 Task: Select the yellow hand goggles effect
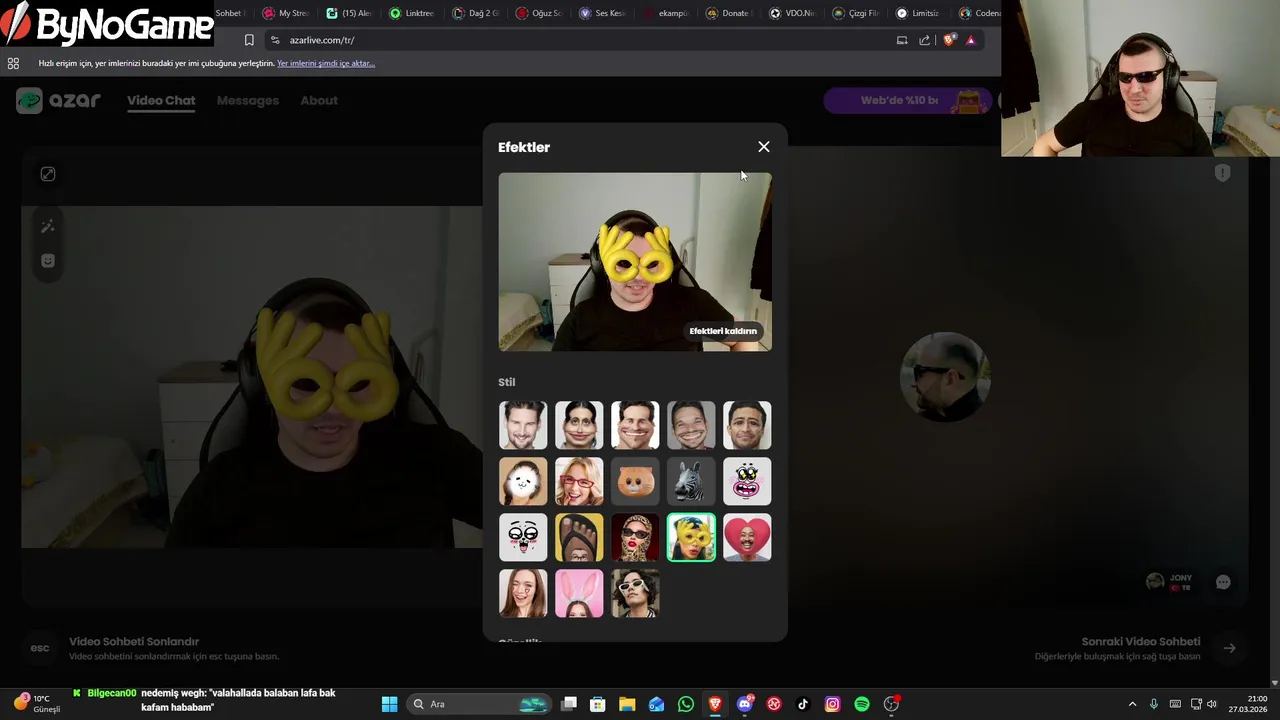coord(691,538)
